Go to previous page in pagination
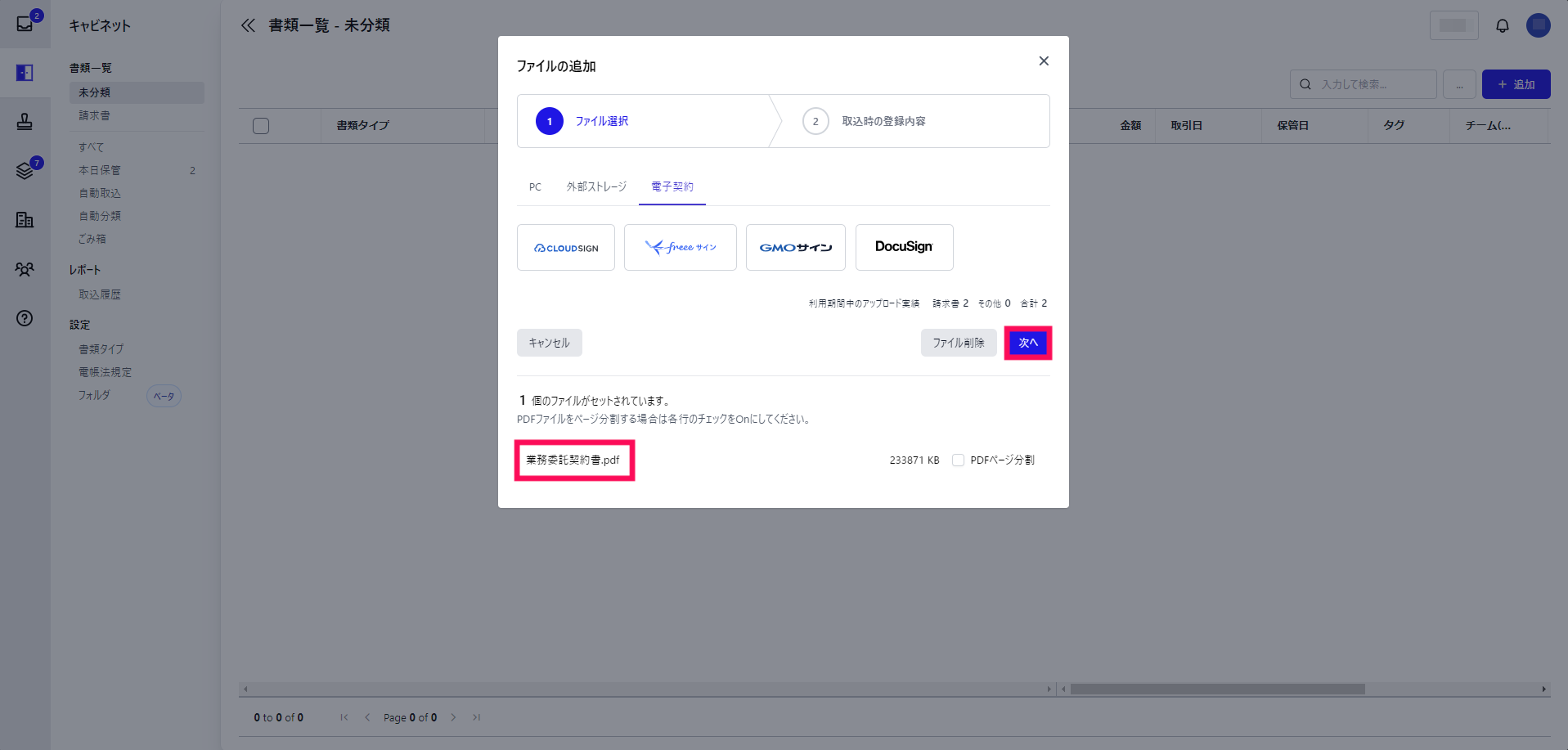The image size is (1568, 750). (367, 717)
